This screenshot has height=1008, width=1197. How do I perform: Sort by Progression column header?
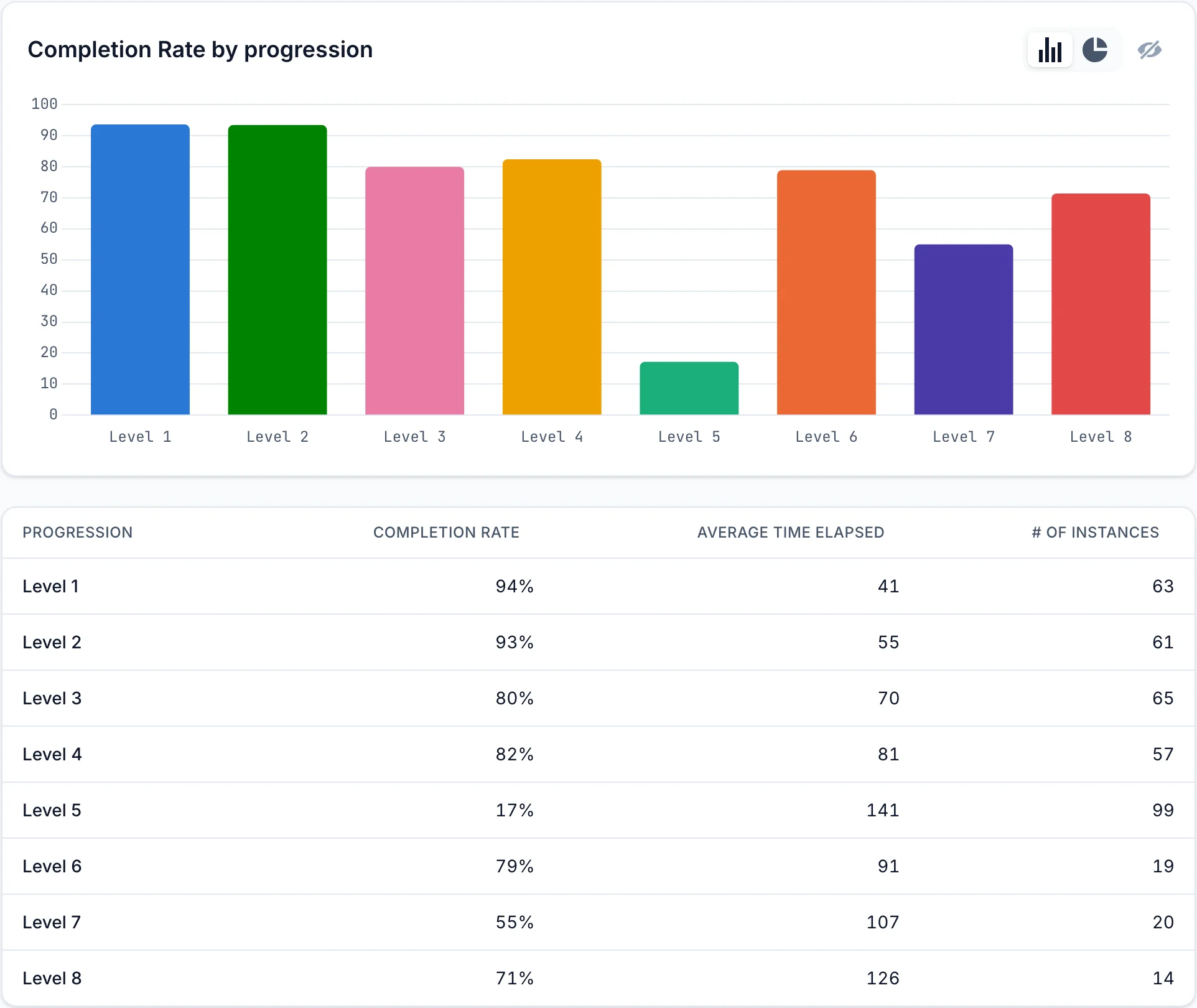78,533
